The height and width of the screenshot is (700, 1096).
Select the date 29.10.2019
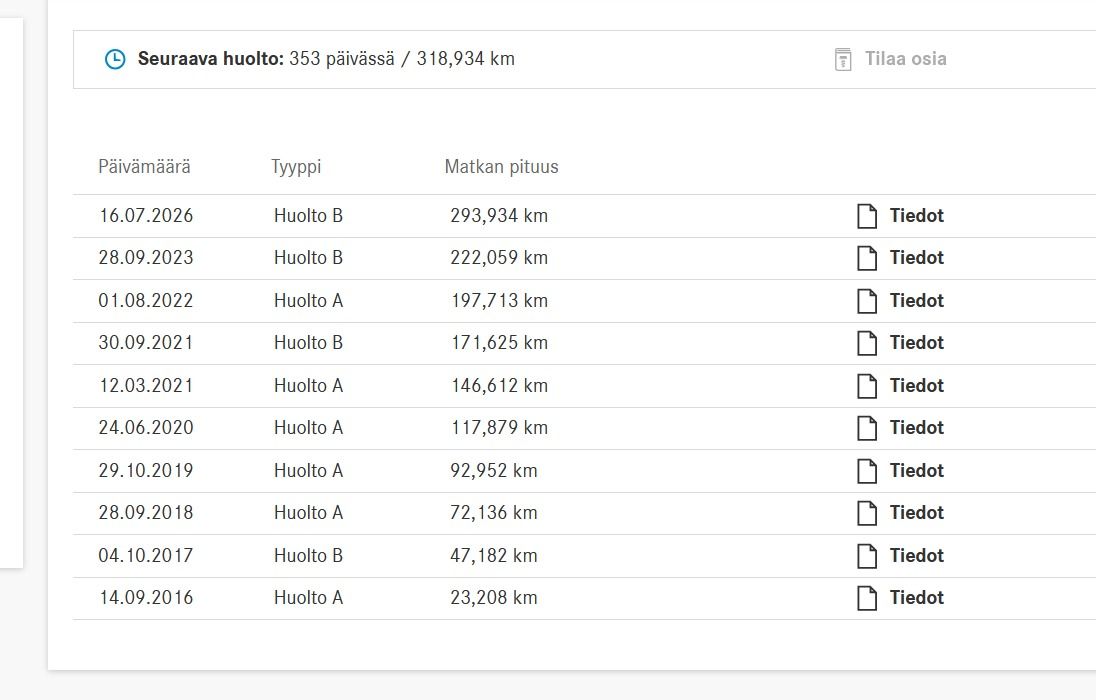pos(146,470)
